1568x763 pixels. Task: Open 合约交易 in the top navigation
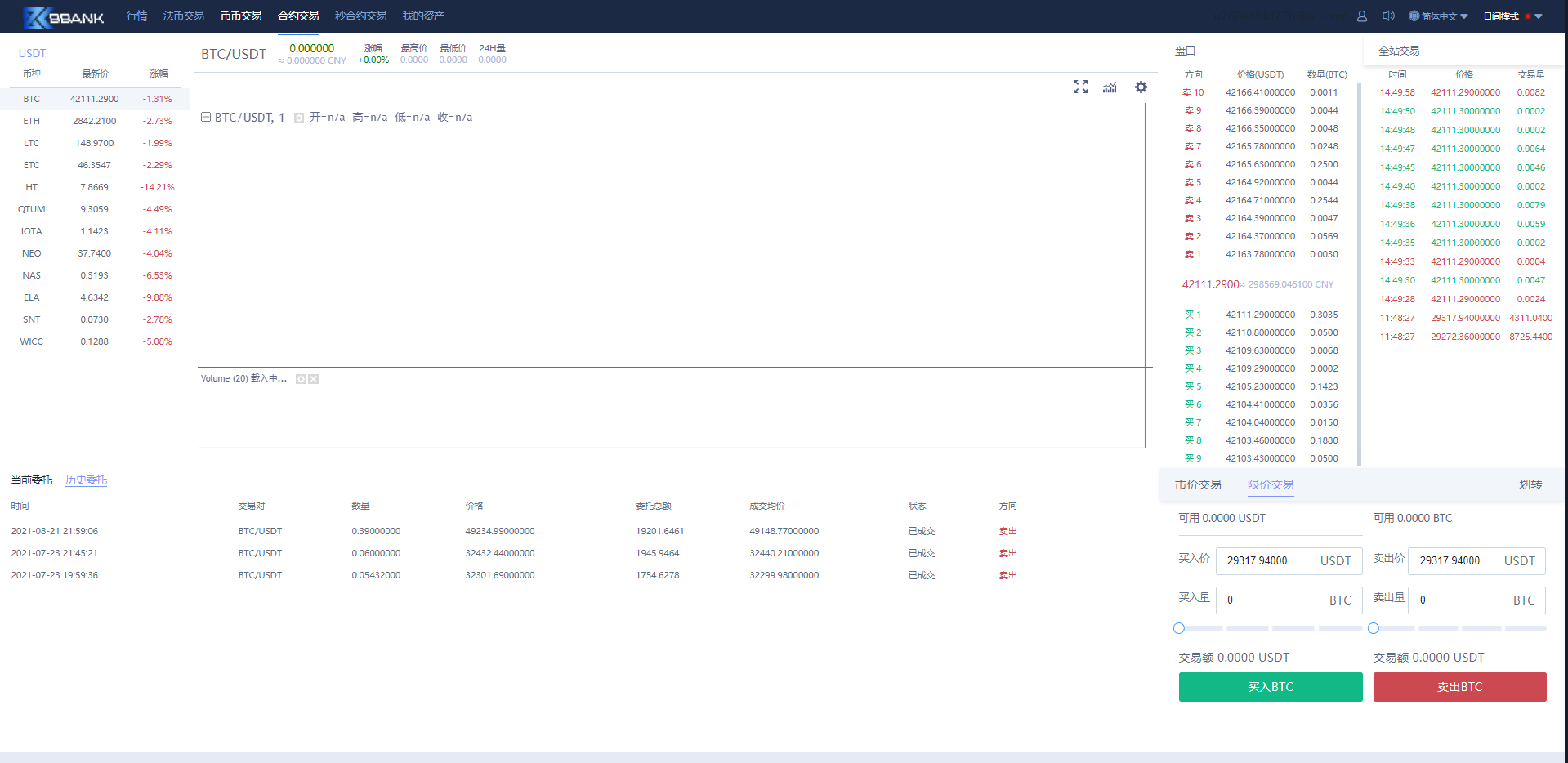[x=298, y=16]
